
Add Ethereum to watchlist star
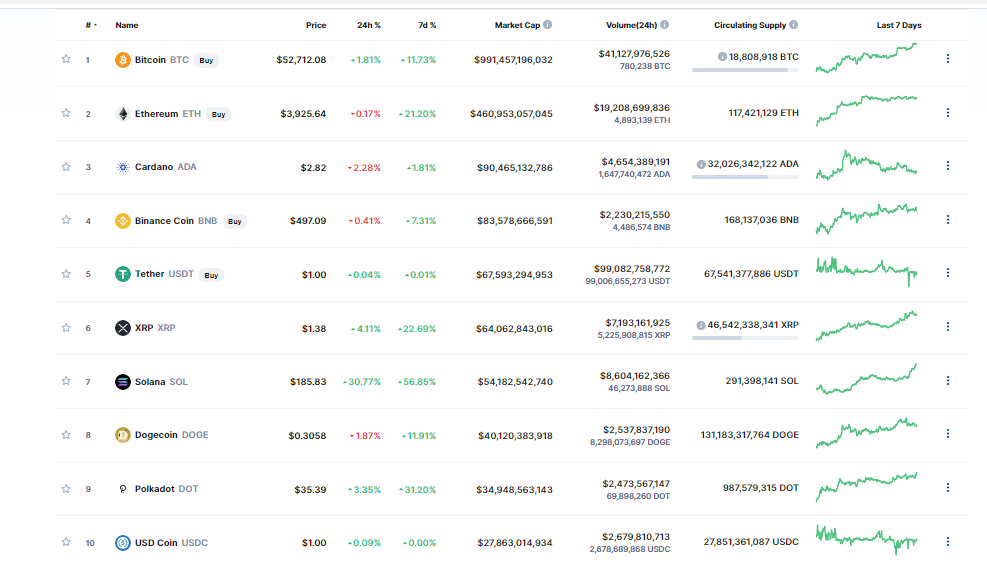(66, 113)
